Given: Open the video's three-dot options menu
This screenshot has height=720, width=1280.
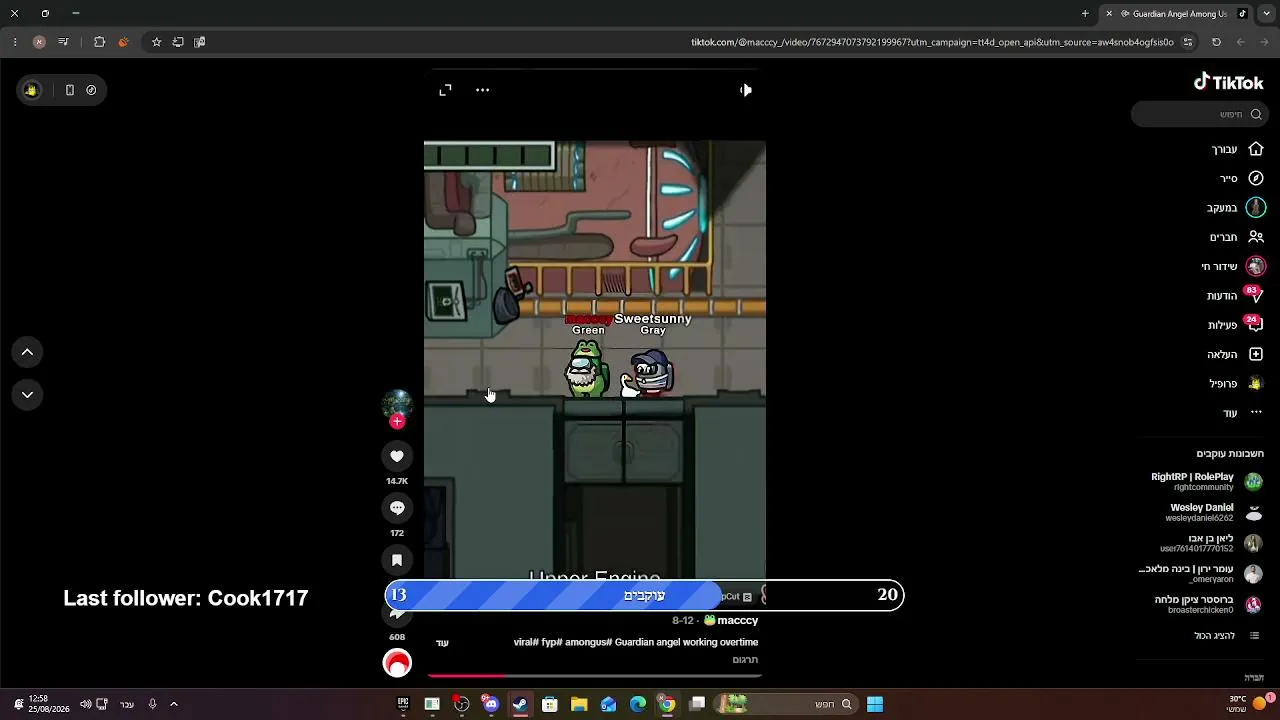Looking at the screenshot, I should click(482, 90).
